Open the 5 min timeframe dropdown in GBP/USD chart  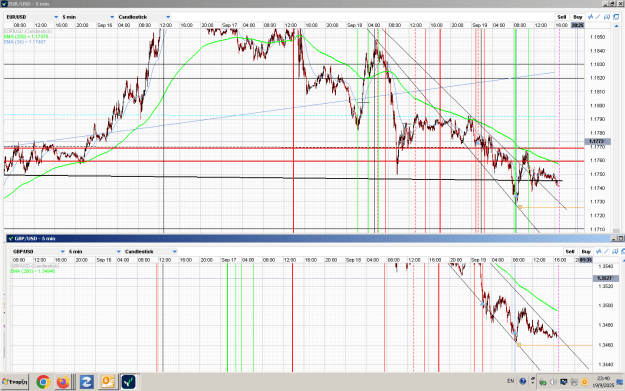click(x=94, y=252)
